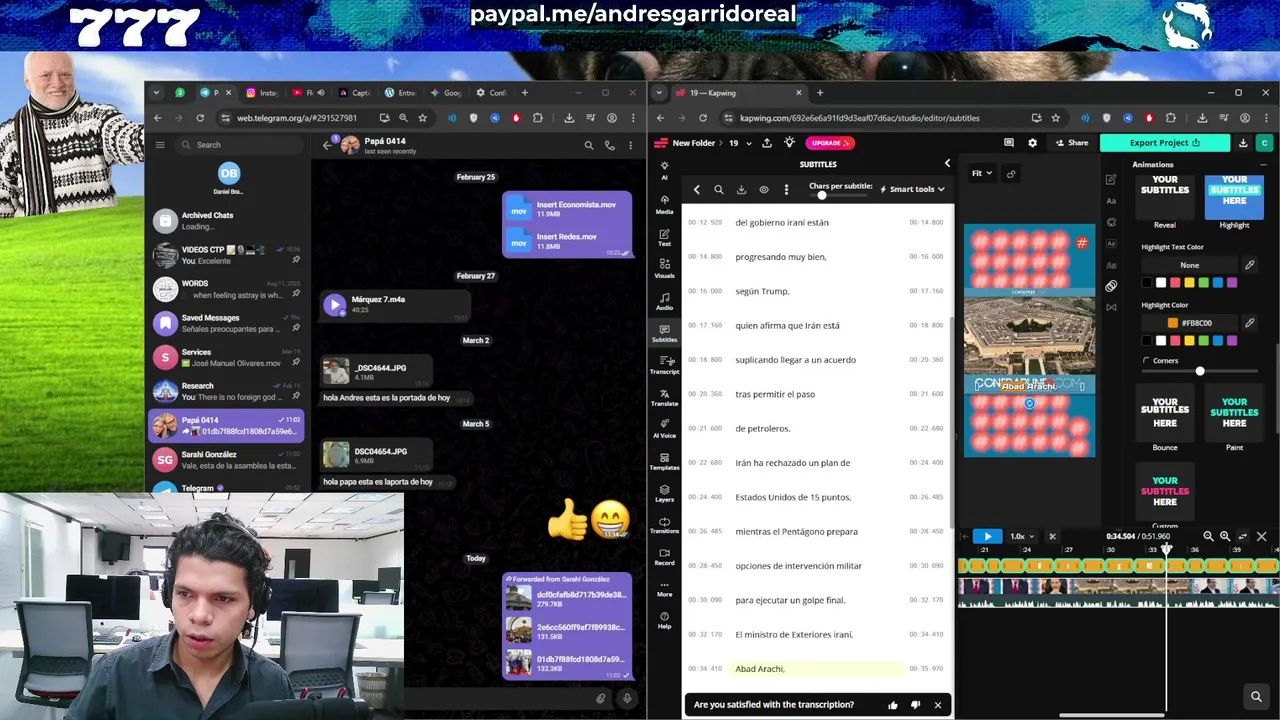
Task: Switch to the Subtitles sidebar tab
Action: 664,333
